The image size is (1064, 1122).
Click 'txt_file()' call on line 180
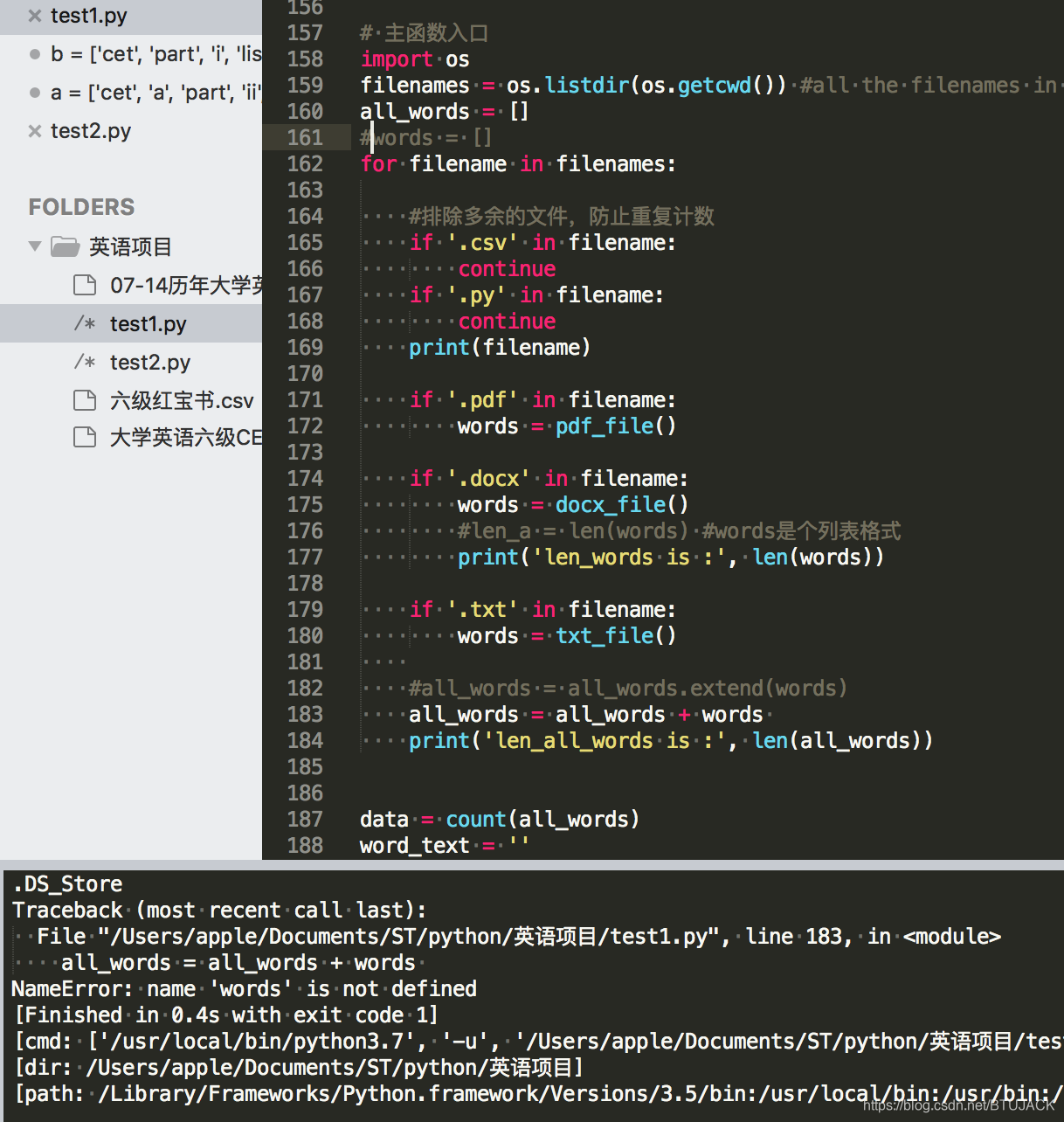click(x=616, y=635)
